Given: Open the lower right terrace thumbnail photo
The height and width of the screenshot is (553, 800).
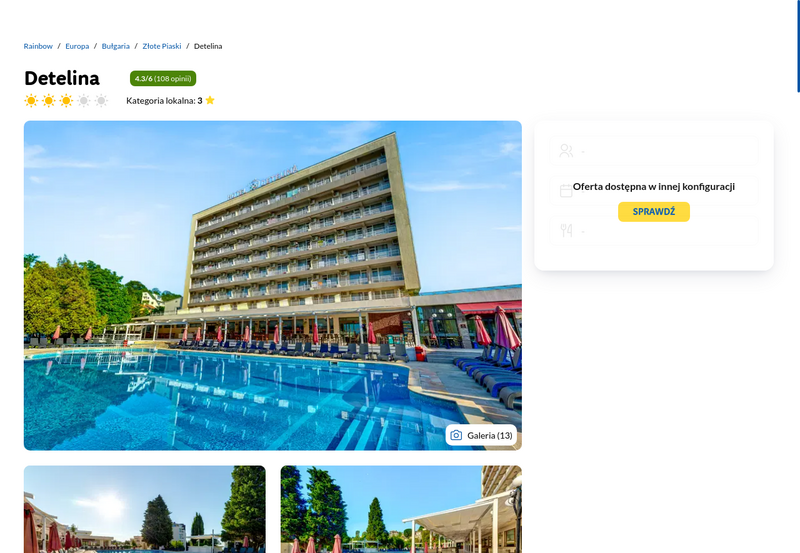Looking at the screenshot, I should [x=401, y=509].
